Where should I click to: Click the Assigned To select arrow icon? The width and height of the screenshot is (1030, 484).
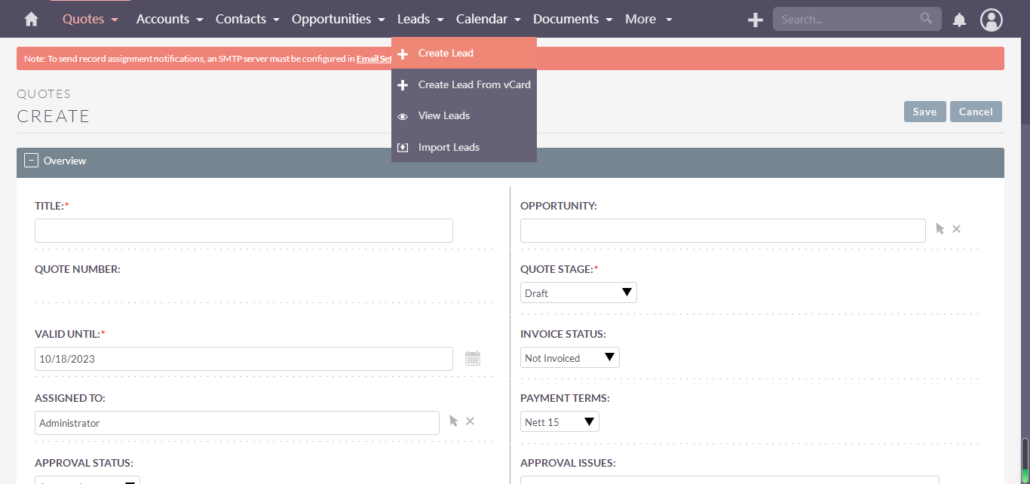coord(453,422)
